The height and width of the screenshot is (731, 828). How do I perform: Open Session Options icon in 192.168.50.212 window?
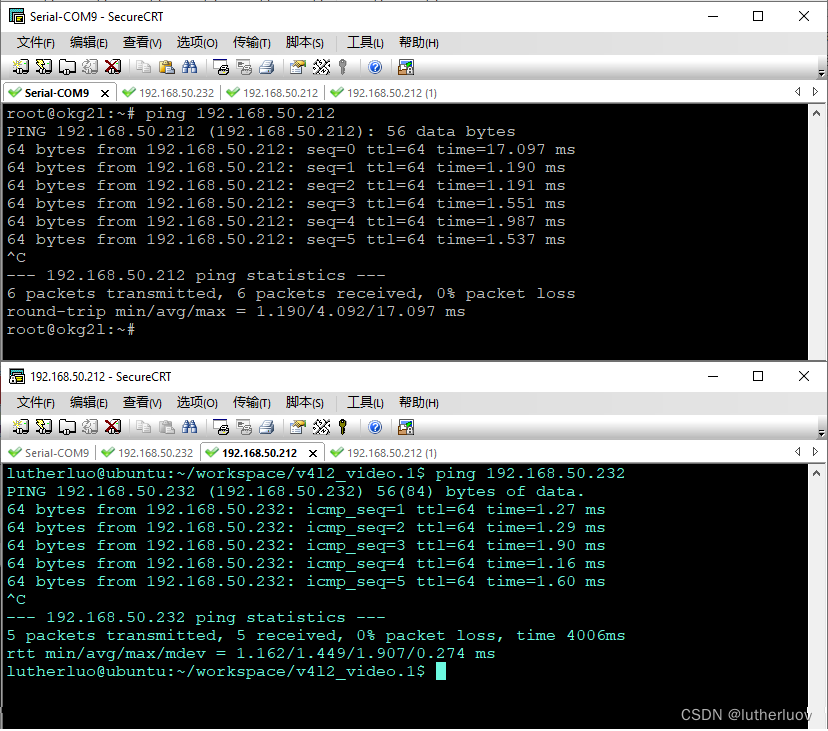click(x=298, y=427)
